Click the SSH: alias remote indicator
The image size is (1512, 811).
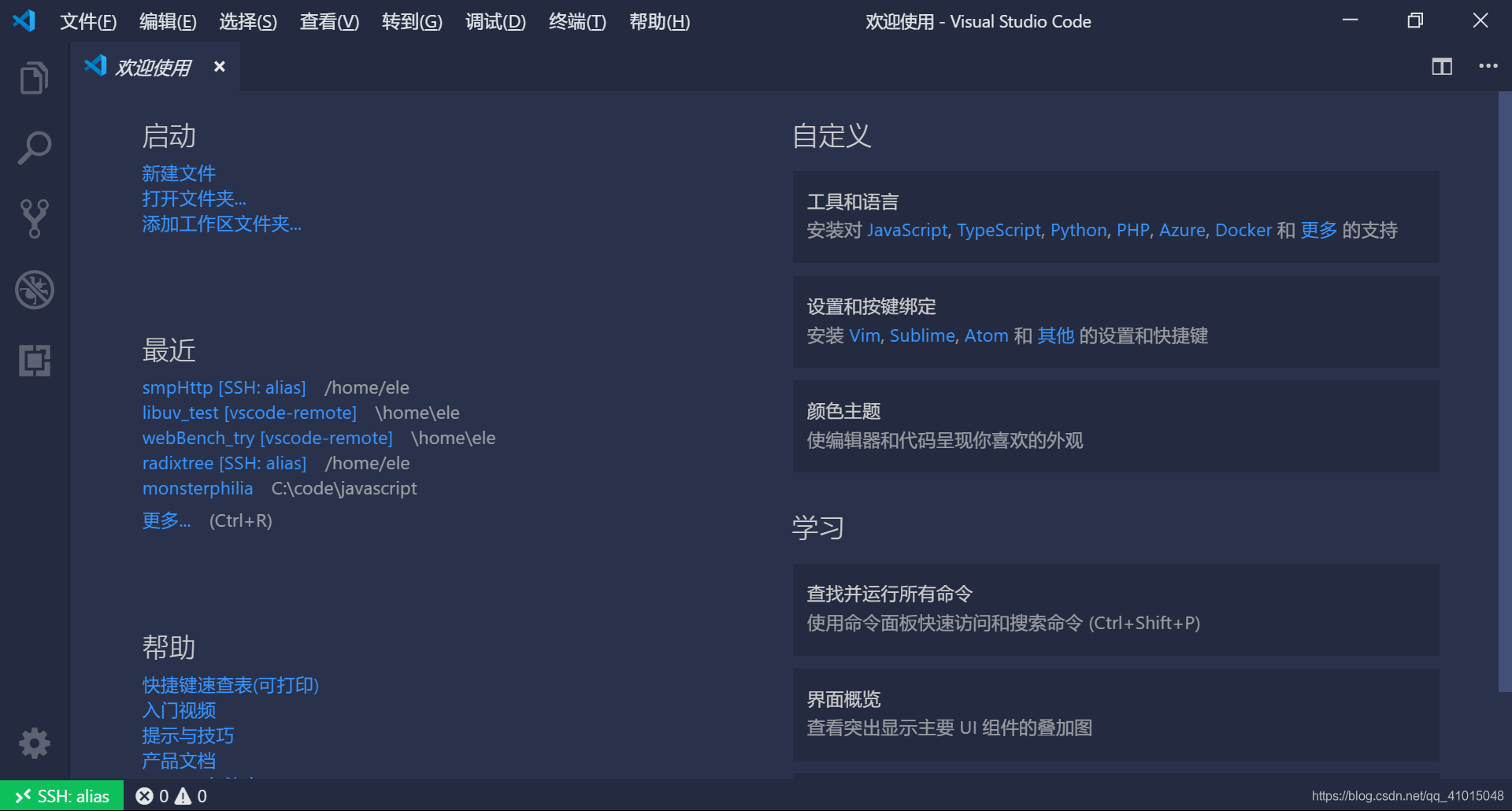[61, 796]
